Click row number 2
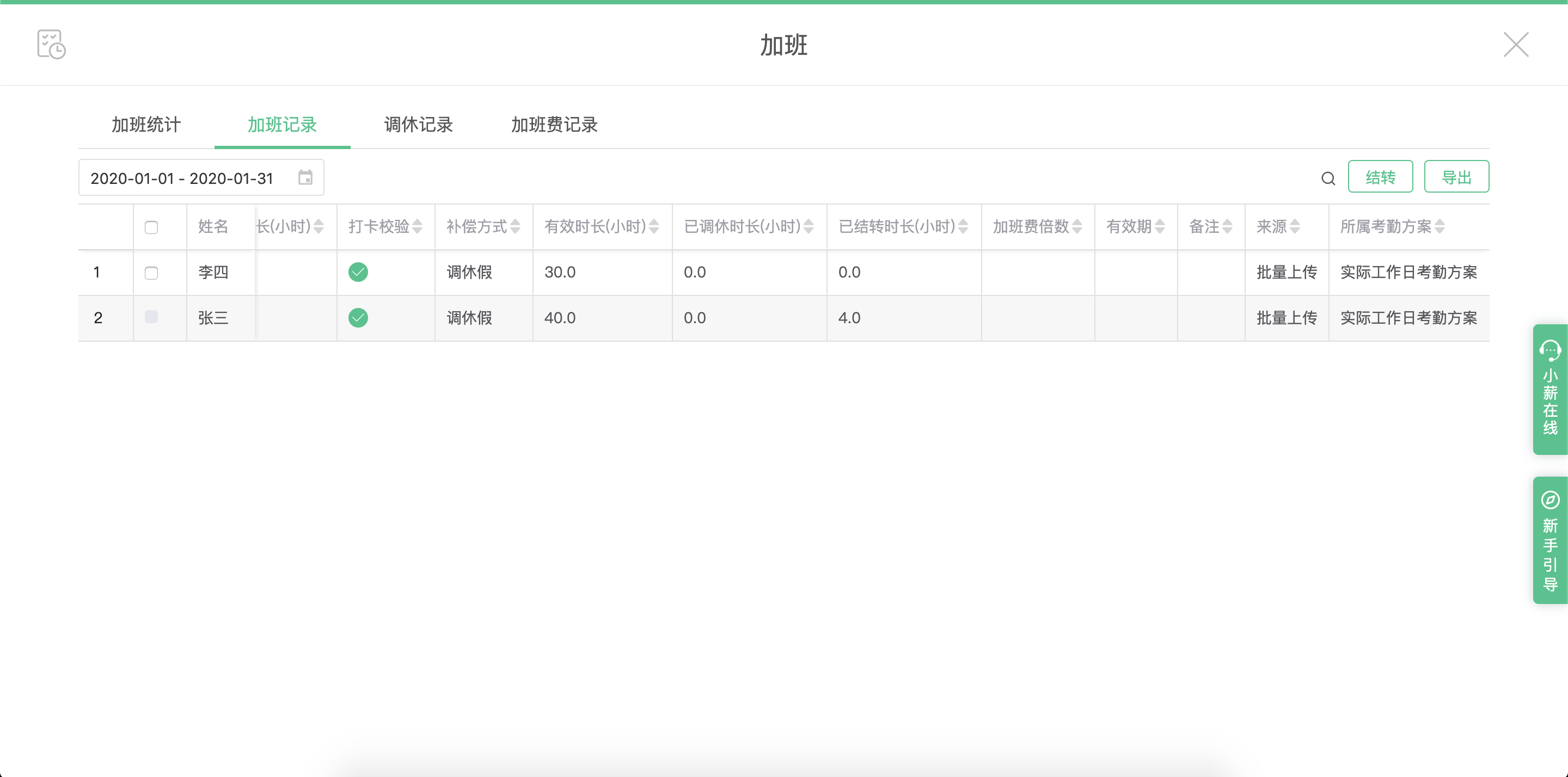Viewport: 1568px width, 777px height. [x=98, y=318]
